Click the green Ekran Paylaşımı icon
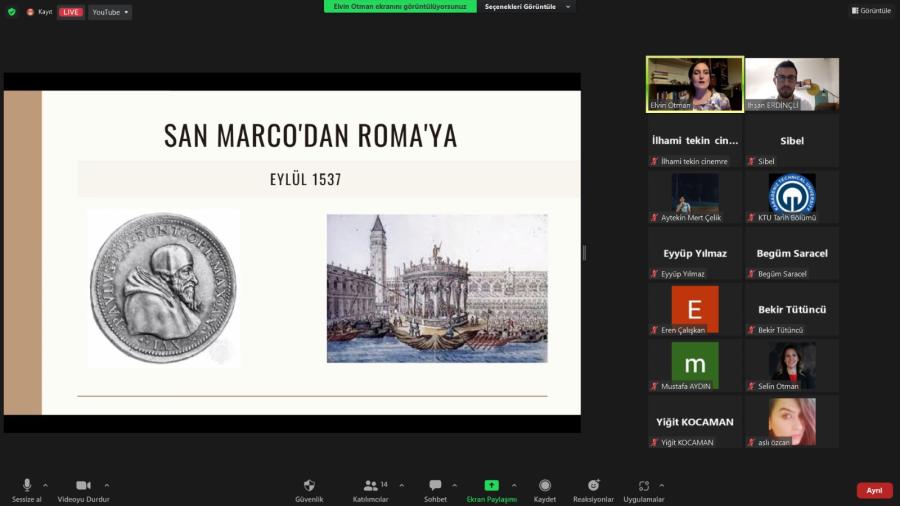 (491, 485)
